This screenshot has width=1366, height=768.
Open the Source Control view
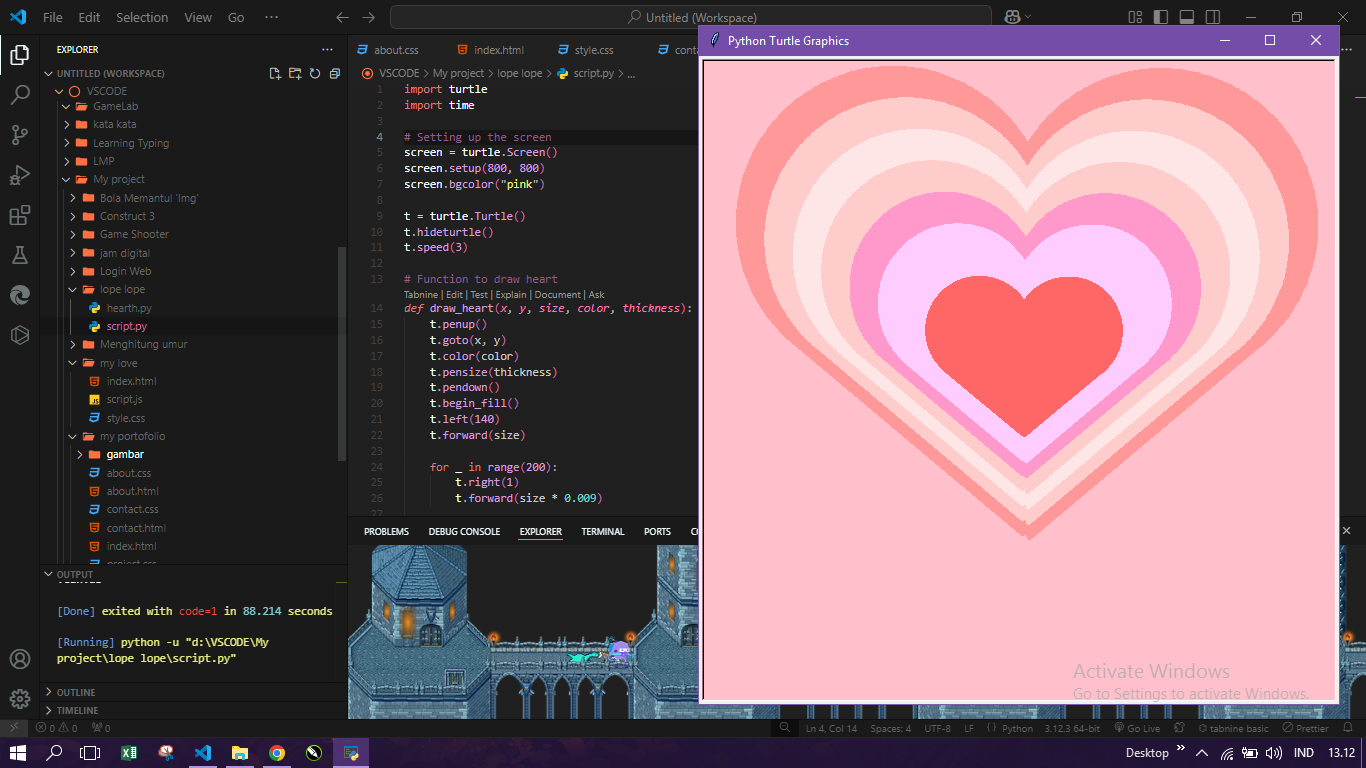pos(20,135)
